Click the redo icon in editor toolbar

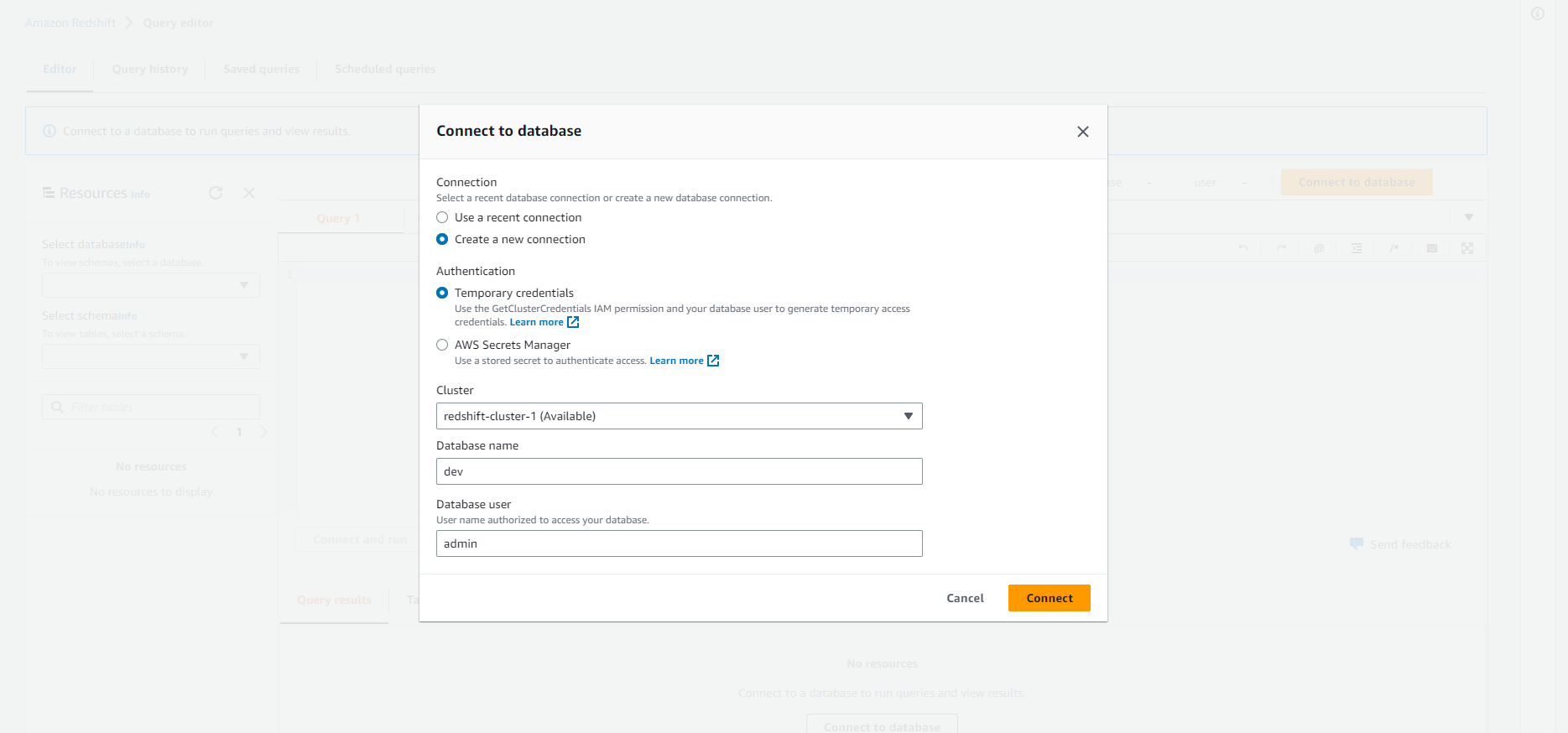point(1281,248)
